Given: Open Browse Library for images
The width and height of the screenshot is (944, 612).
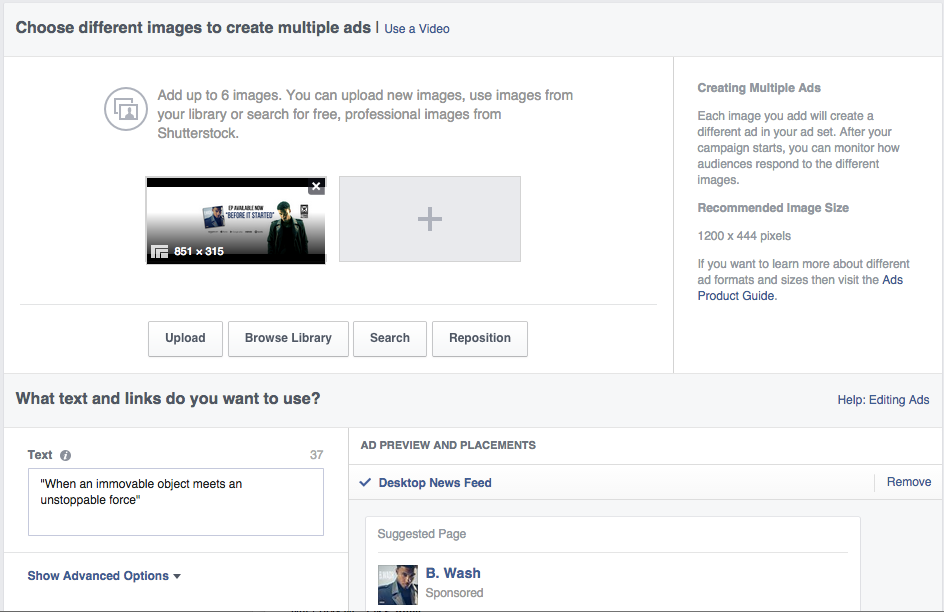Looking at the screenshot, I should click(x=288, y=338).
